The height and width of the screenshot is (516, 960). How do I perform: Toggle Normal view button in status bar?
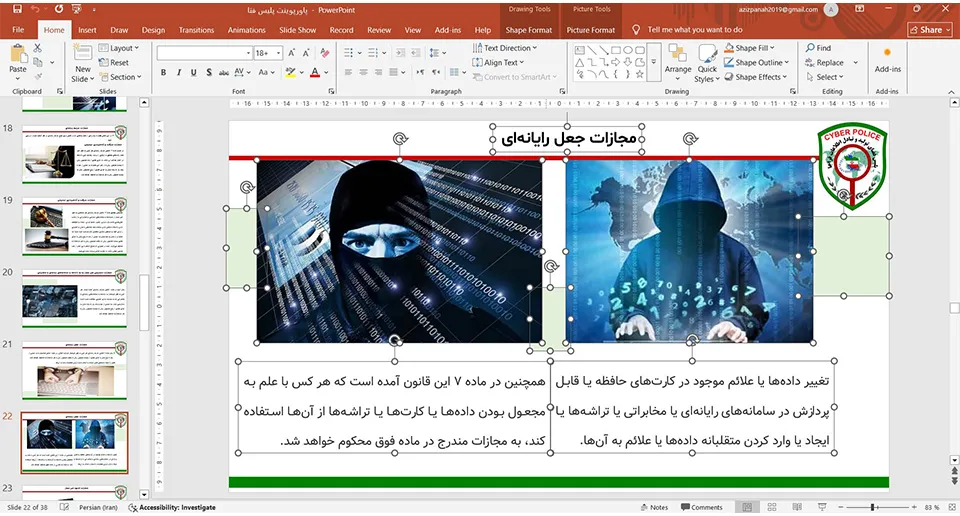[x=747, y=507]
